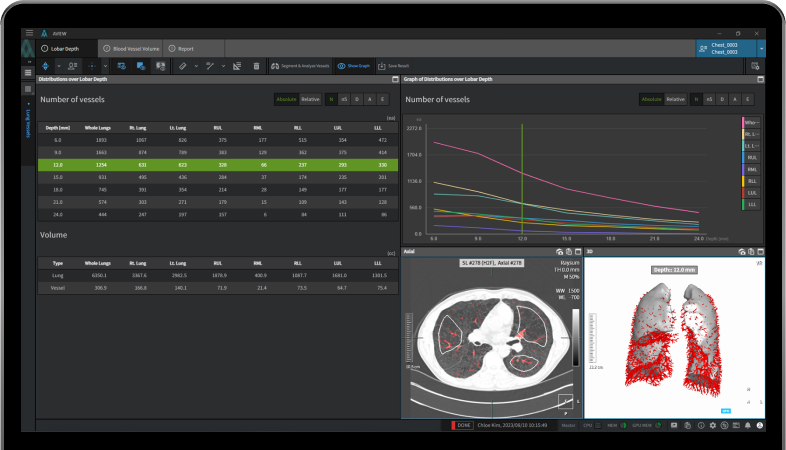Screen dimensions: 786x450
Task: Expand the dropdown beside the pan tool
Action: coord(58,66)
